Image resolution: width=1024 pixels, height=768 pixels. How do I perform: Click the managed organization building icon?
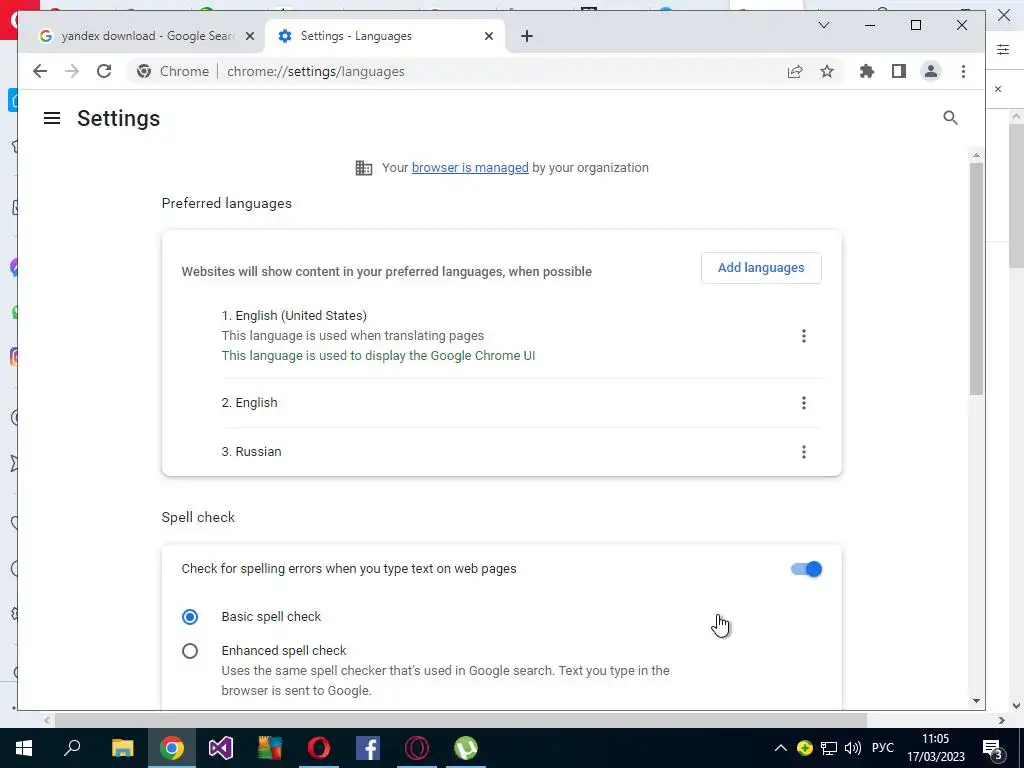click(364, 168)
